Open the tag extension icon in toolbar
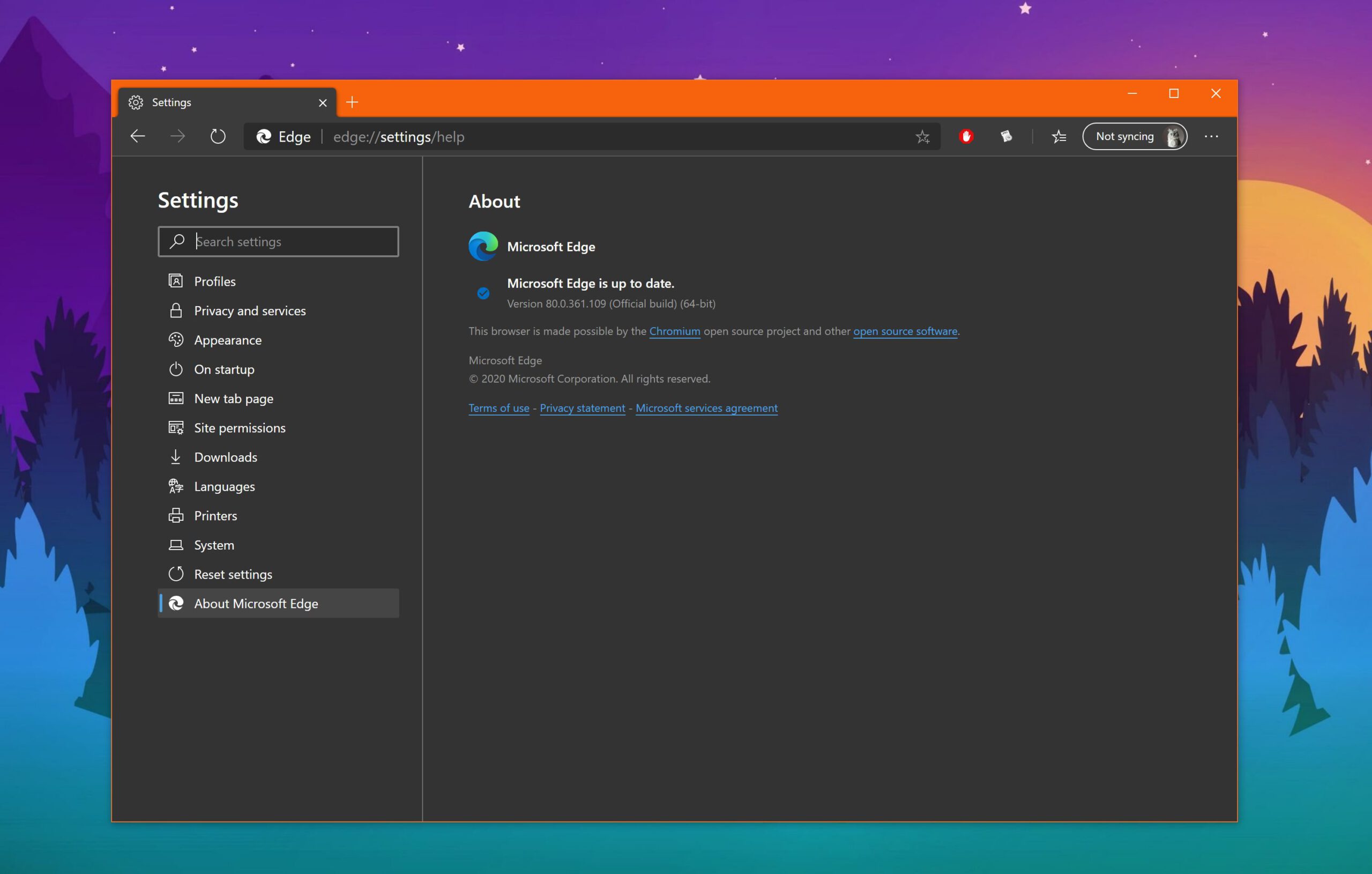 (1006, 136)
